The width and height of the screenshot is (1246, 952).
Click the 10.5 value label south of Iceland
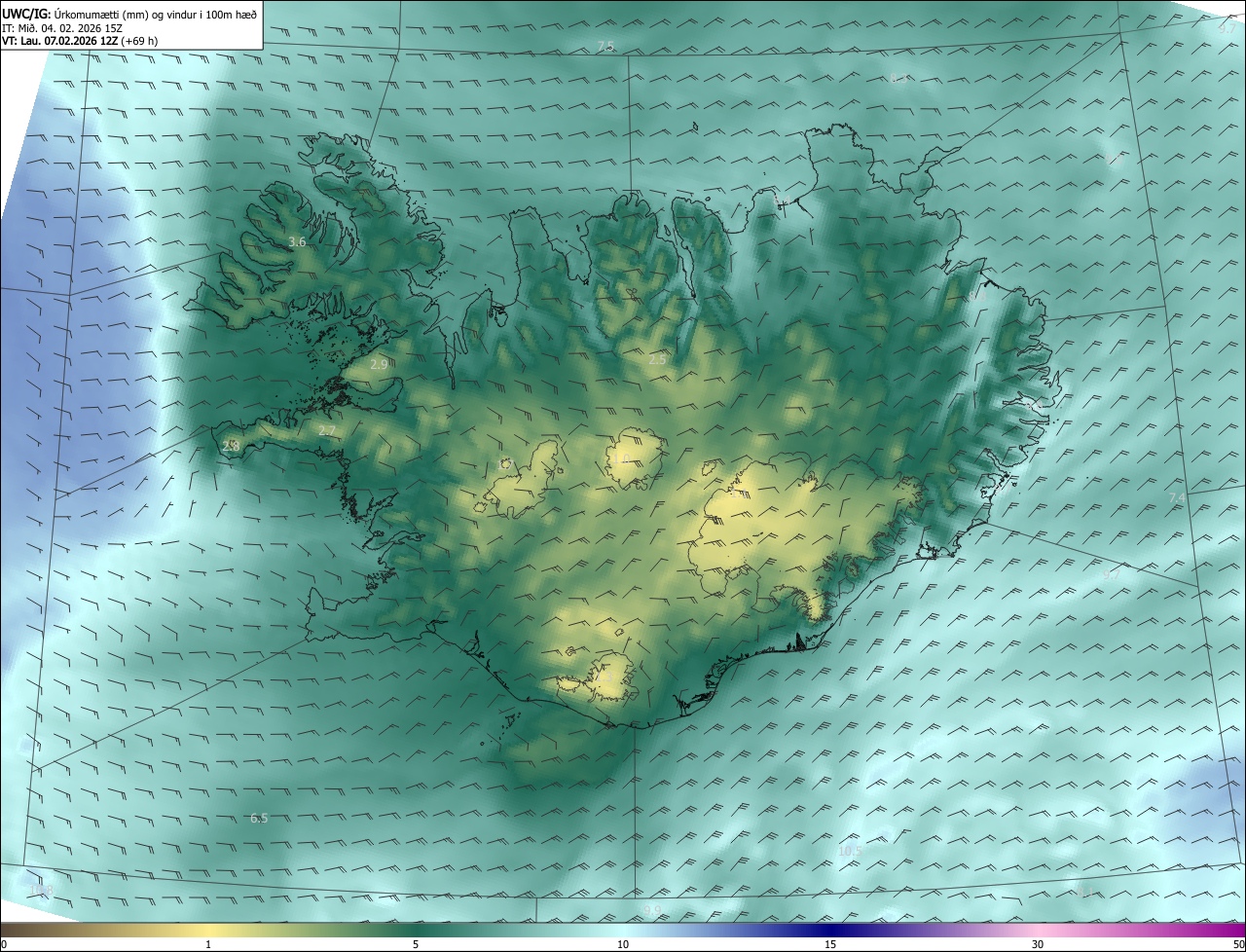coord(850,851)
